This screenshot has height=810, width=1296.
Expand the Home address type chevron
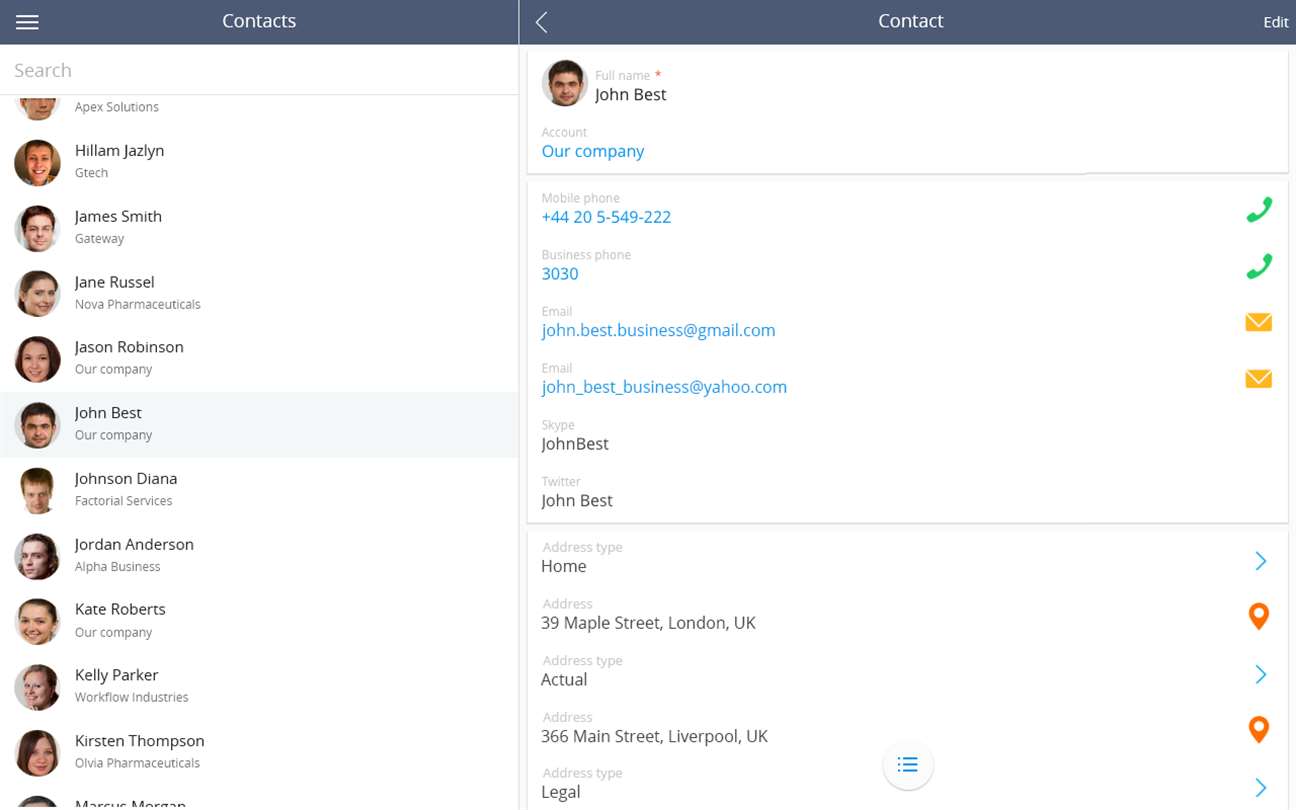pos(1260,561)
